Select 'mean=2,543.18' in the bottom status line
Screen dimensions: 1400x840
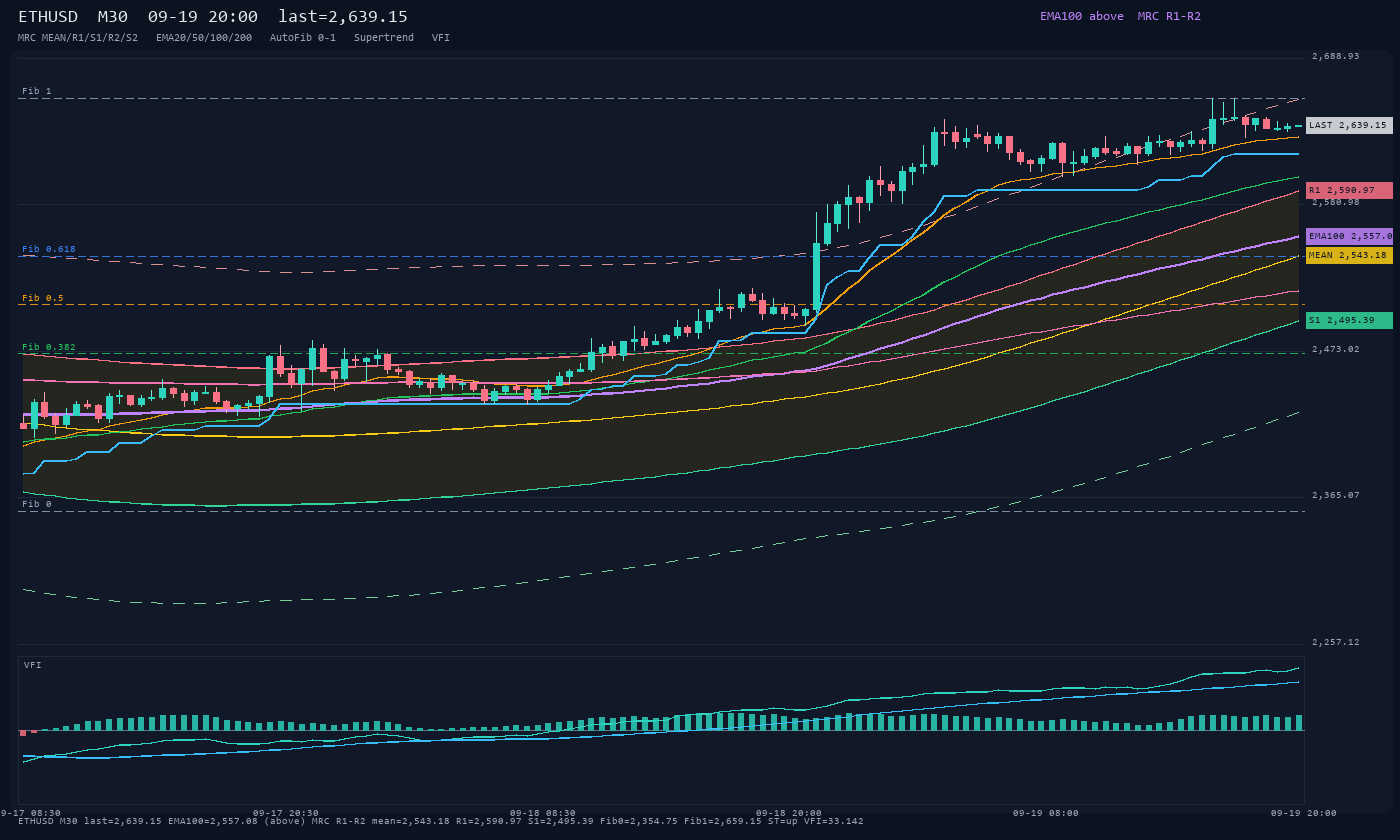411,821
